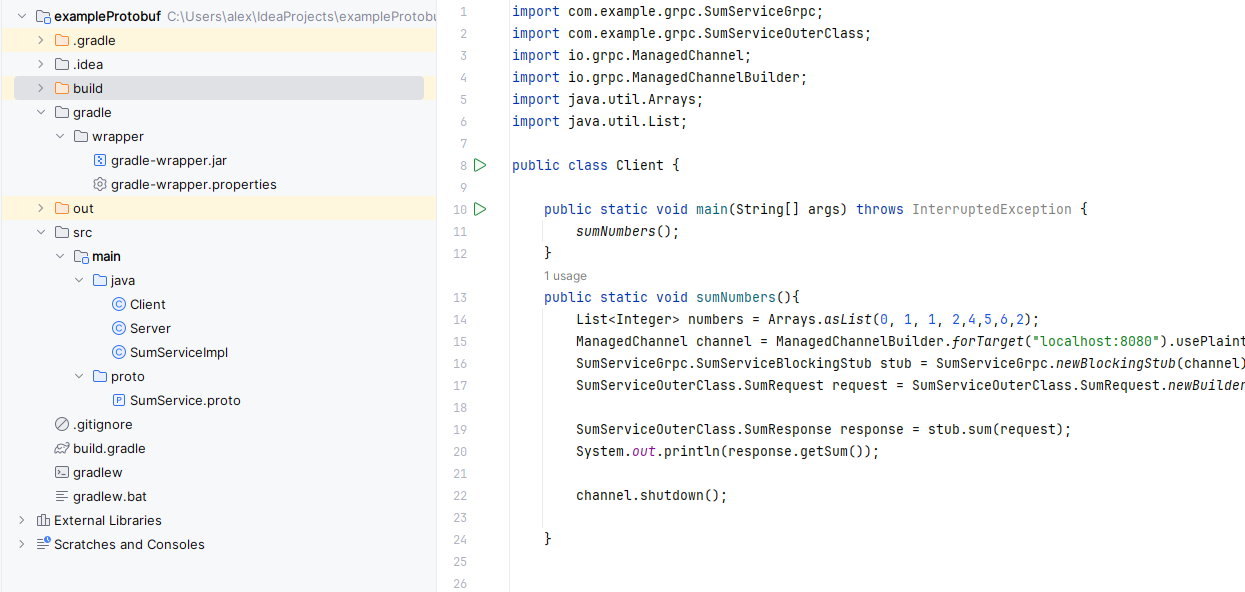Click the out folder icon
The image size is (1245, 592).
(x=62, y=209)
